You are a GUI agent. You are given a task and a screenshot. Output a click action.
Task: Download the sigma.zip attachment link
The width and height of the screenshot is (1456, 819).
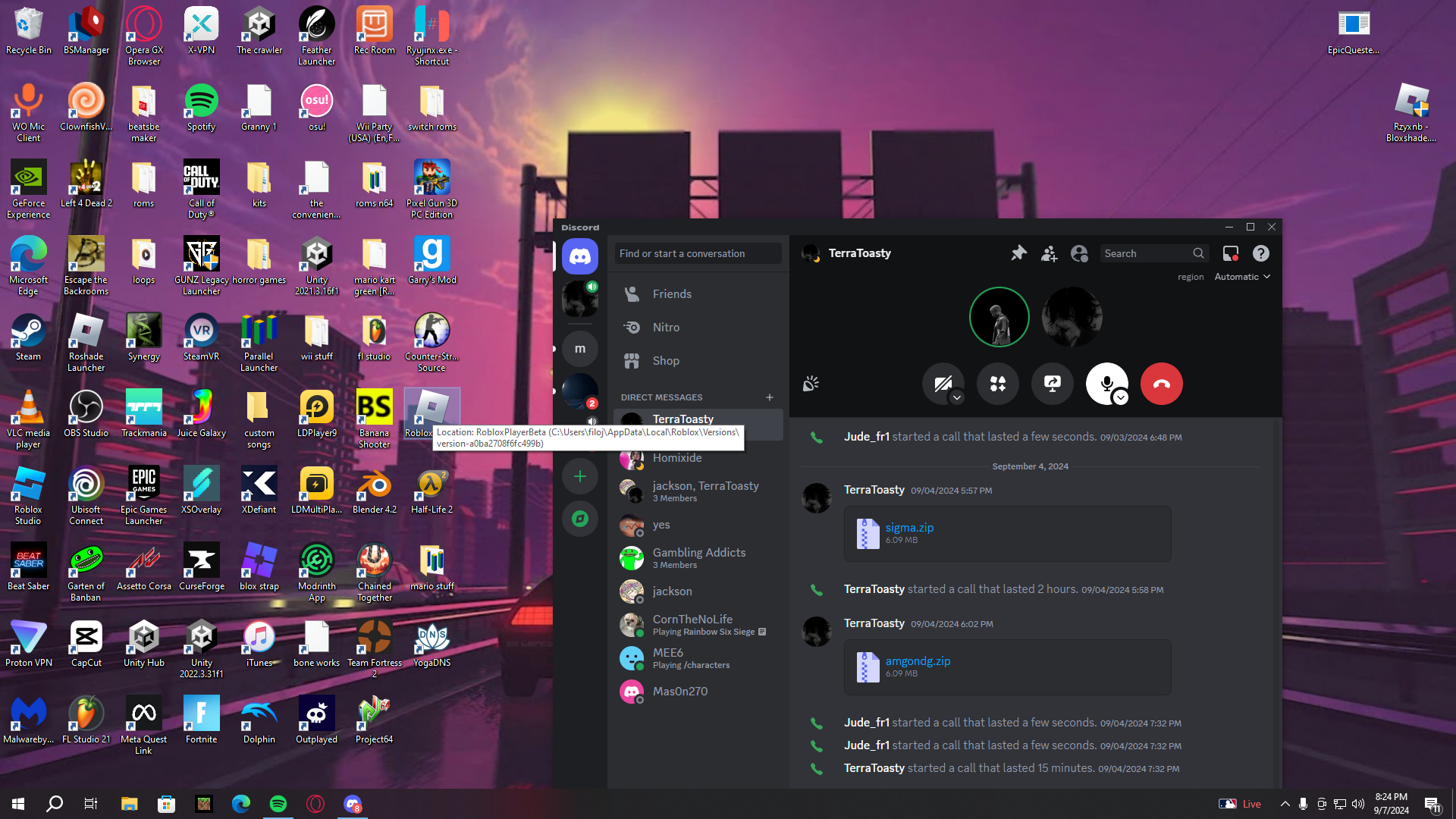(x=909, y=528)
